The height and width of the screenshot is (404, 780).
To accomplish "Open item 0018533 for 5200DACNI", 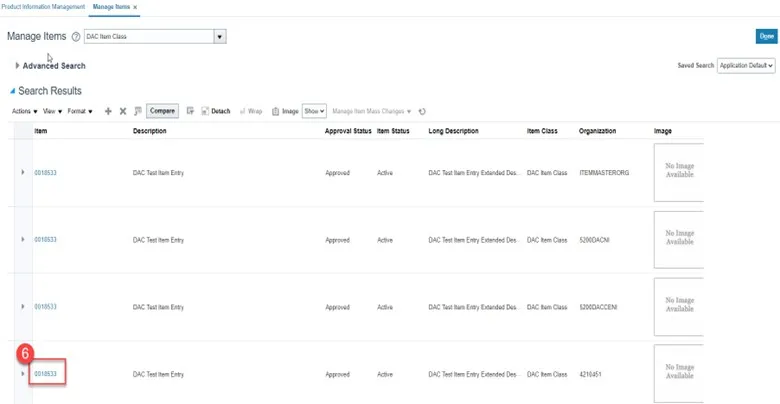I will (45, 240).
